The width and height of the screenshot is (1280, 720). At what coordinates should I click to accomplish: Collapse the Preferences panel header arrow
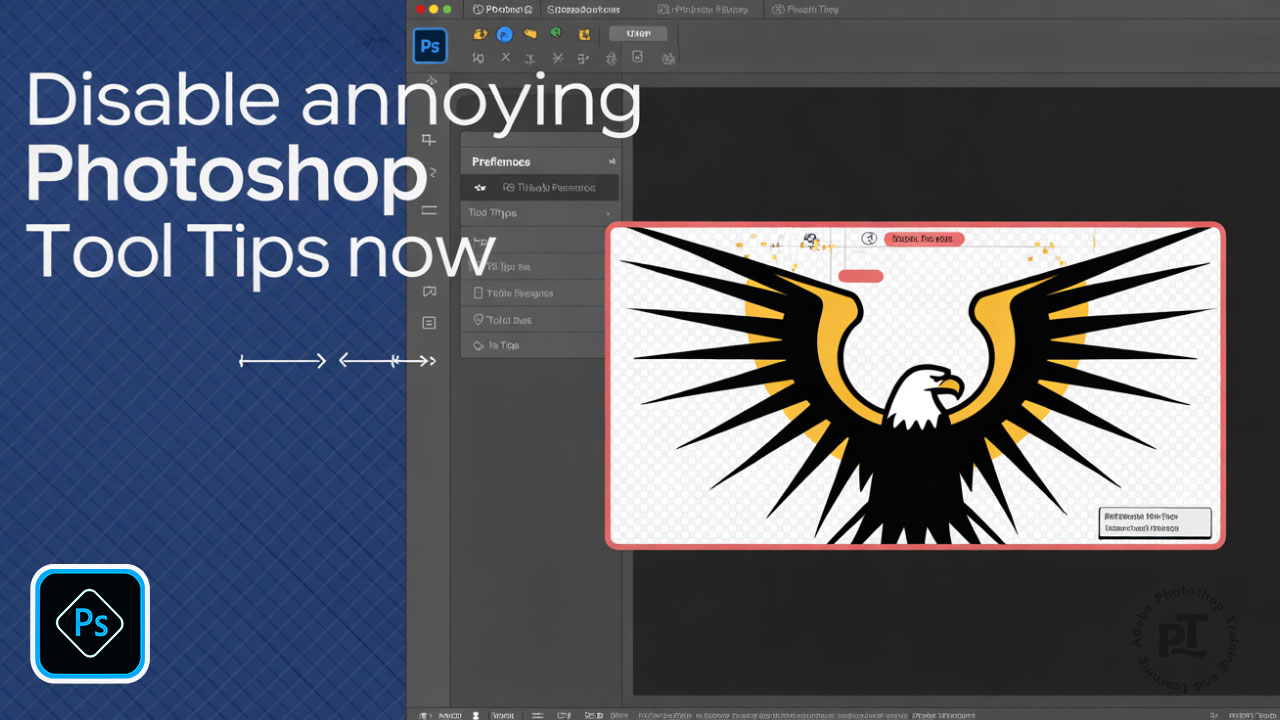pyautogui.click(x=612, y=161)
